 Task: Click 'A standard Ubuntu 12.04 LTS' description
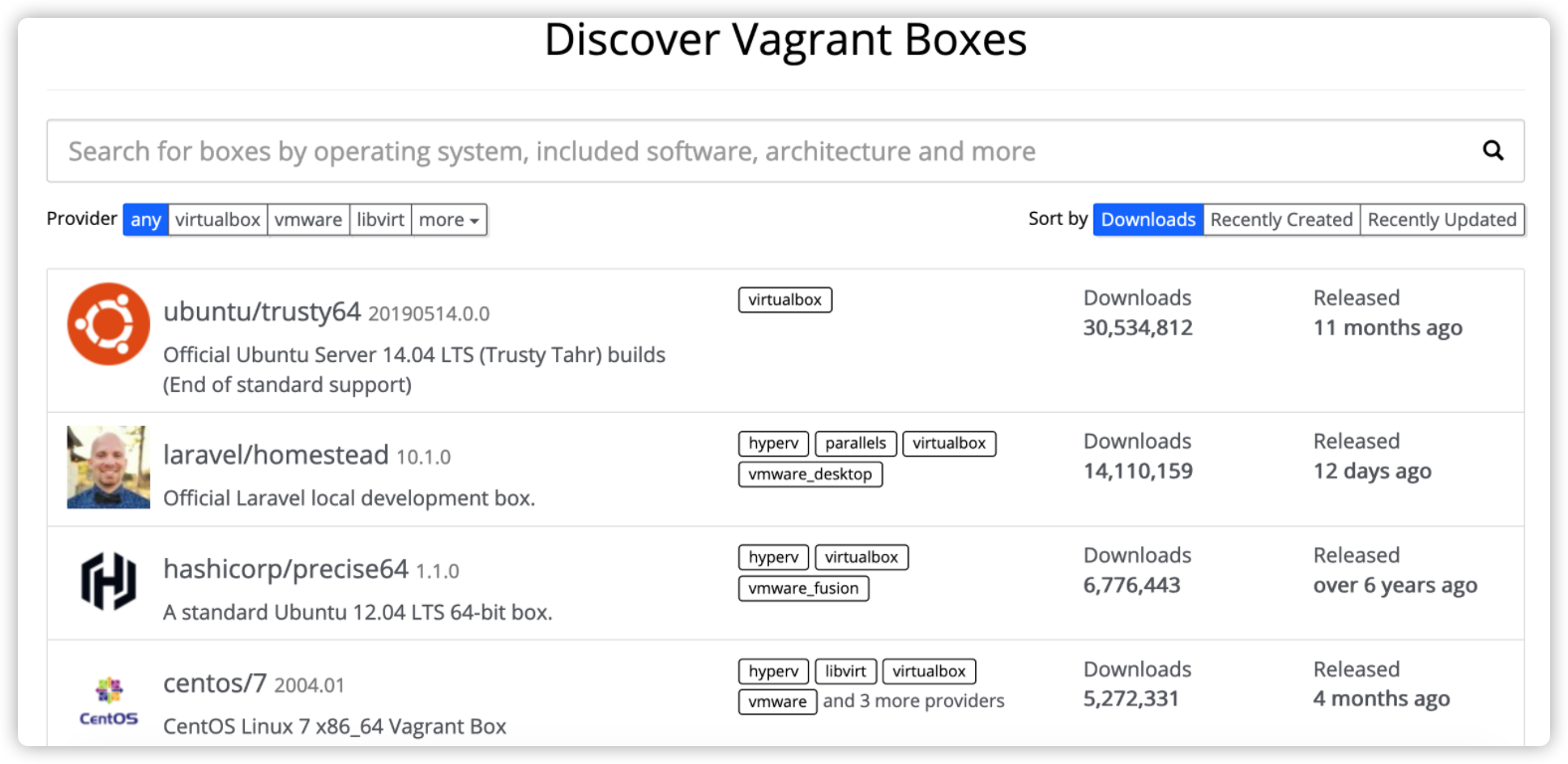(358, 613)
